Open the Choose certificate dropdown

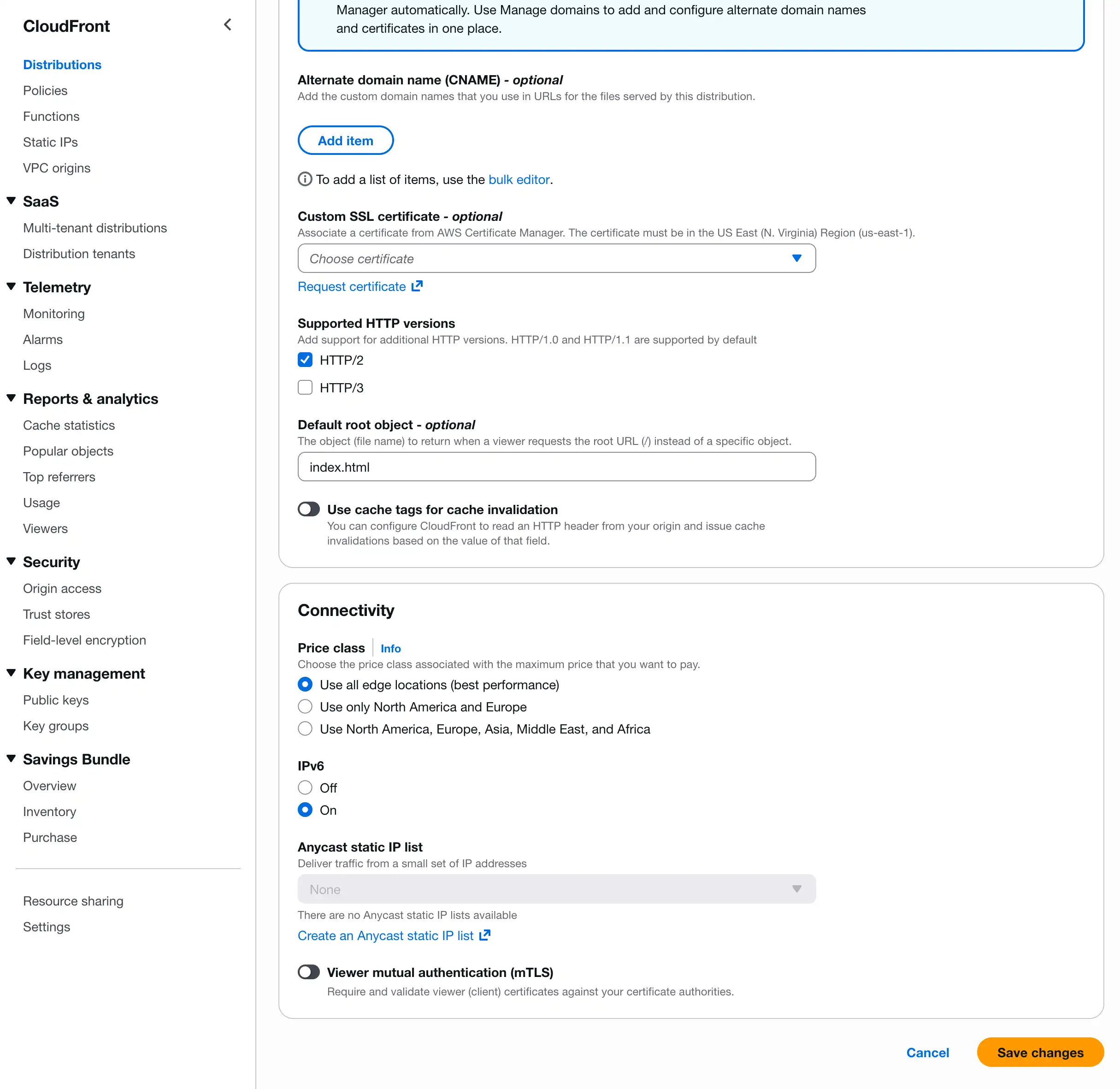(556, 259)
